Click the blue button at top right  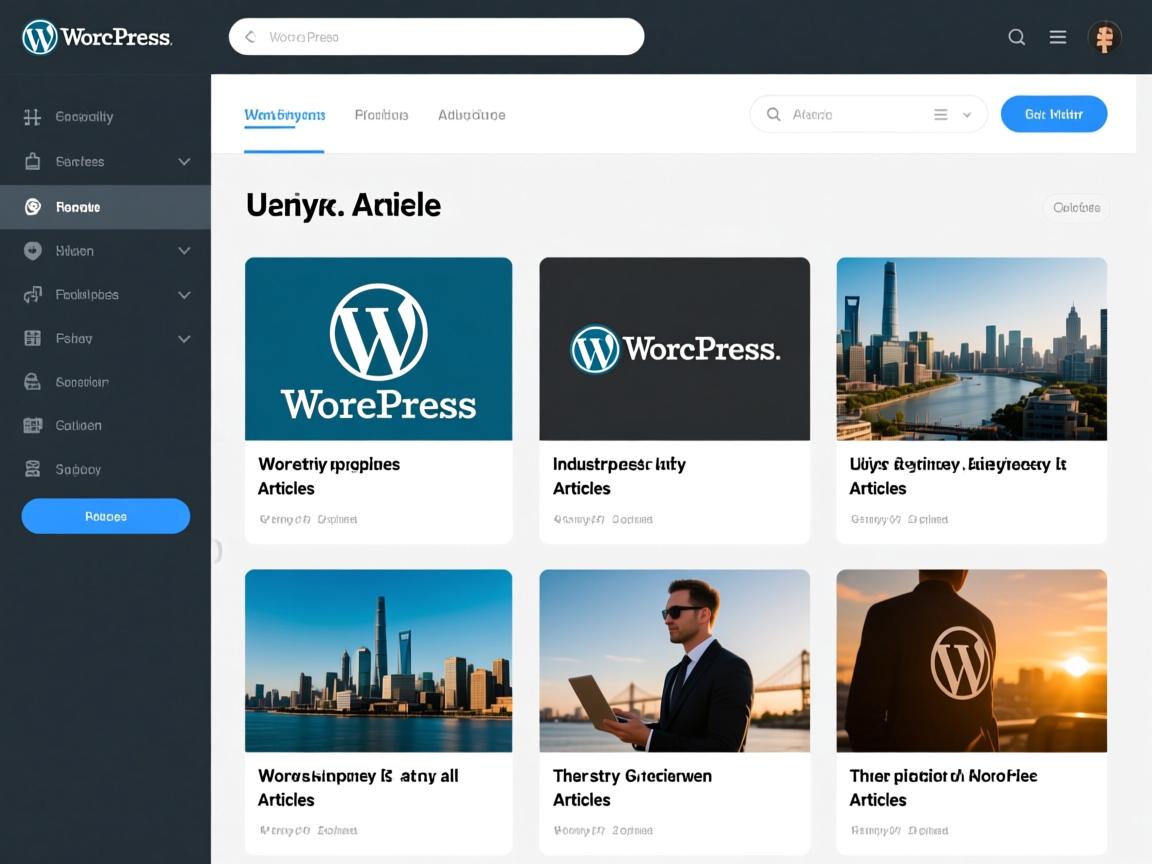[1053, 114]
